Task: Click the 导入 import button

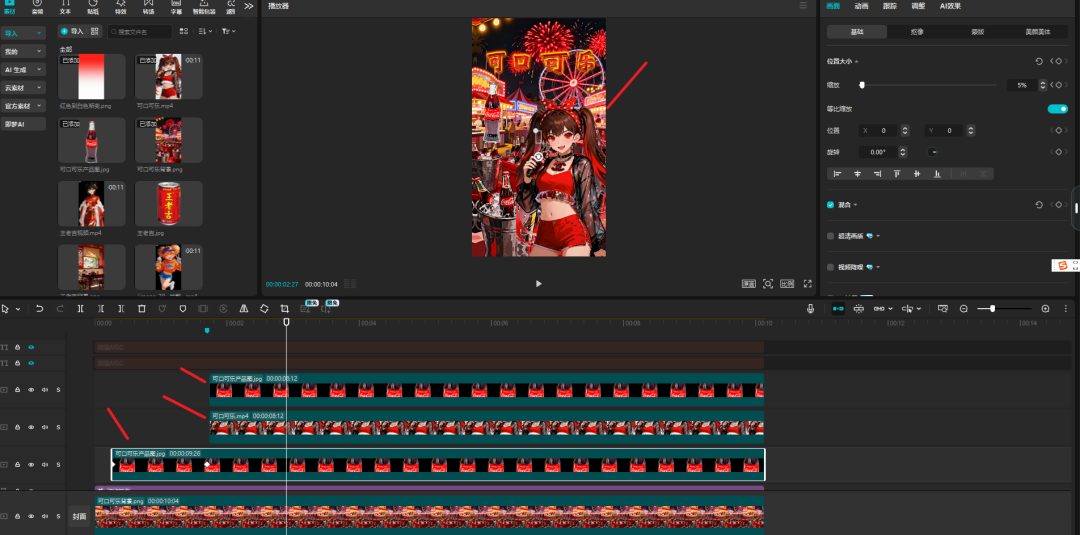Action: point(71,31)
